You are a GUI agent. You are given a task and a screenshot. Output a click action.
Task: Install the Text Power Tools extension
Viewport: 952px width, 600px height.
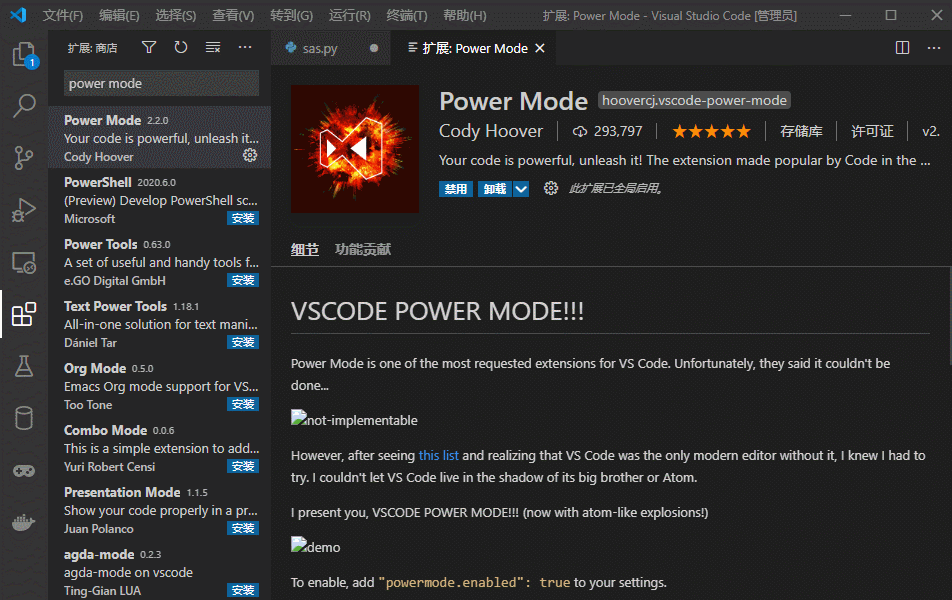click(243, 342)
